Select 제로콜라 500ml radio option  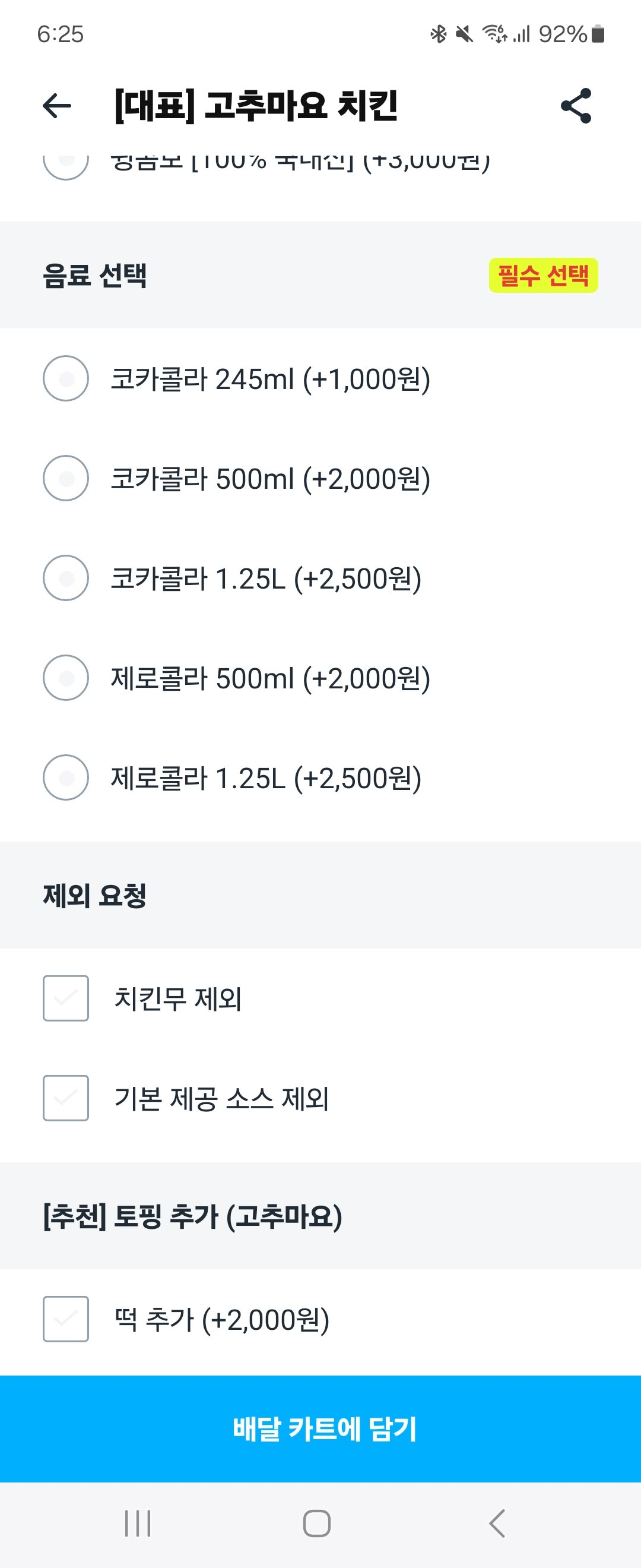66,678
